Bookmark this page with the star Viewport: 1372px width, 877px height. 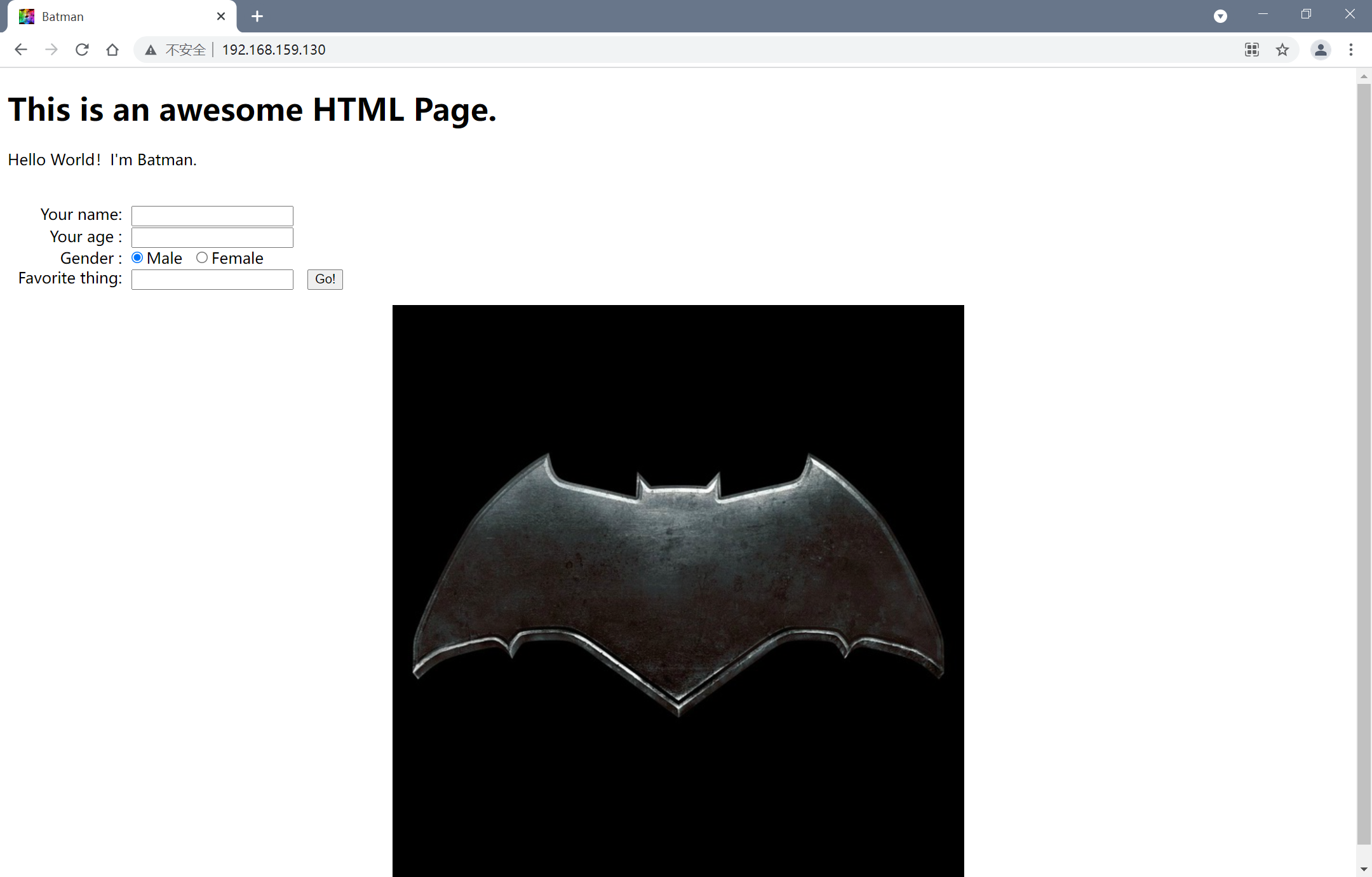tap(1282, 50)
